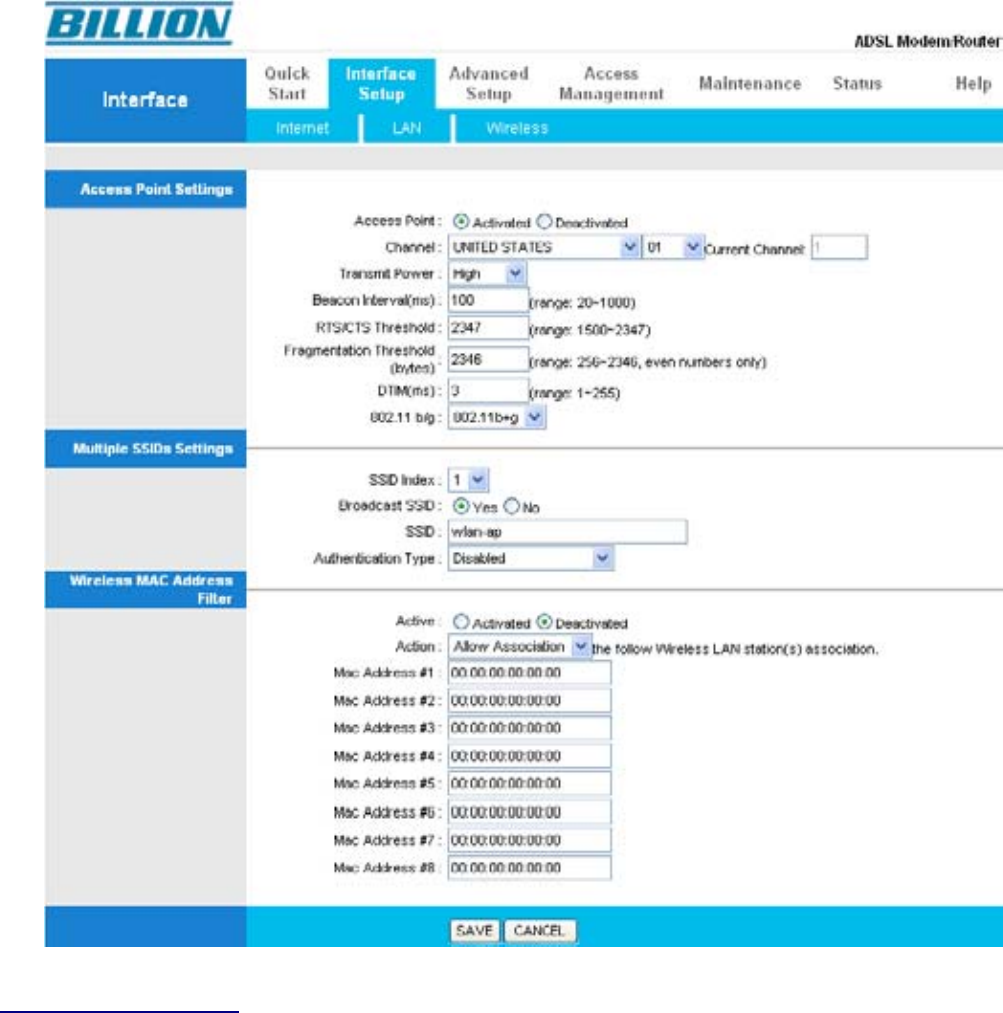Click the SAVE button
Screen dimensions: 1003x1013
475,930
